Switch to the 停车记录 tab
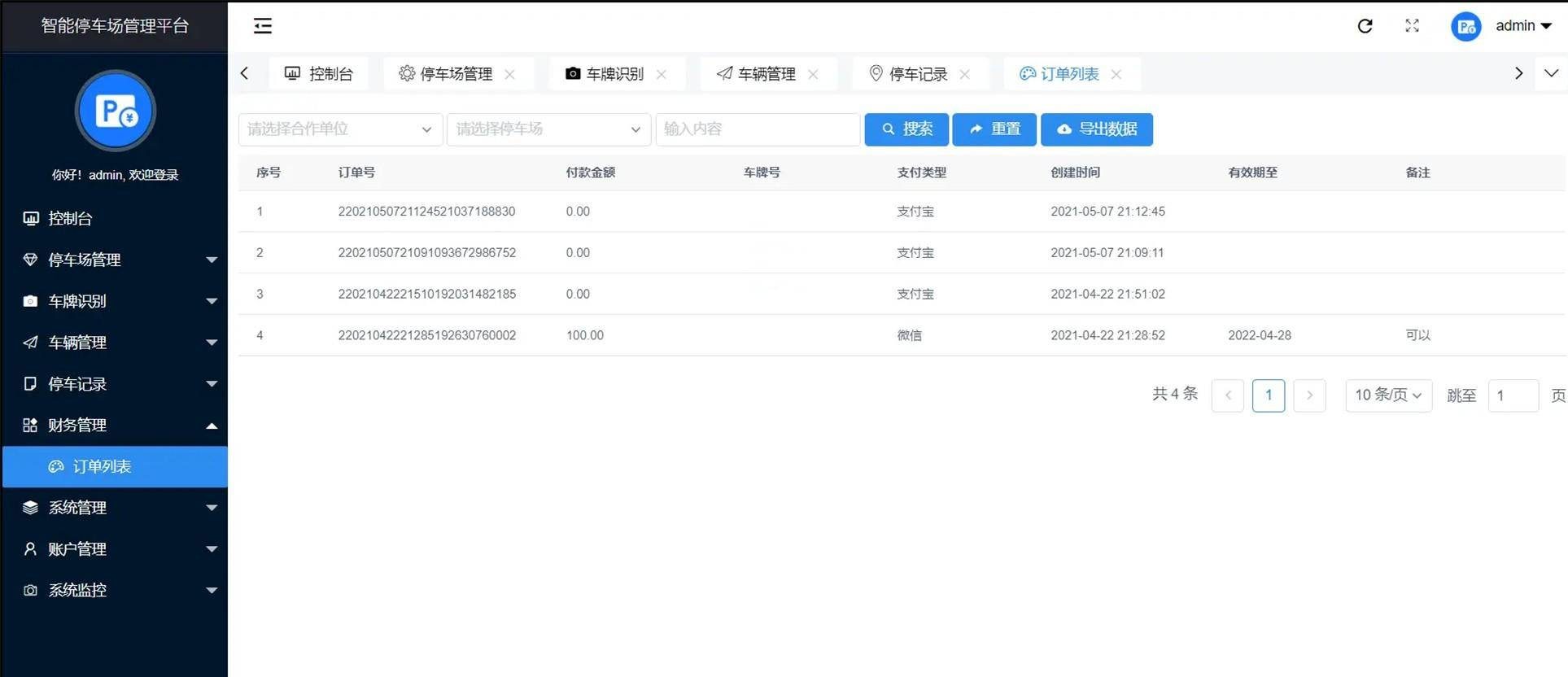 click(x=917, y=74)
